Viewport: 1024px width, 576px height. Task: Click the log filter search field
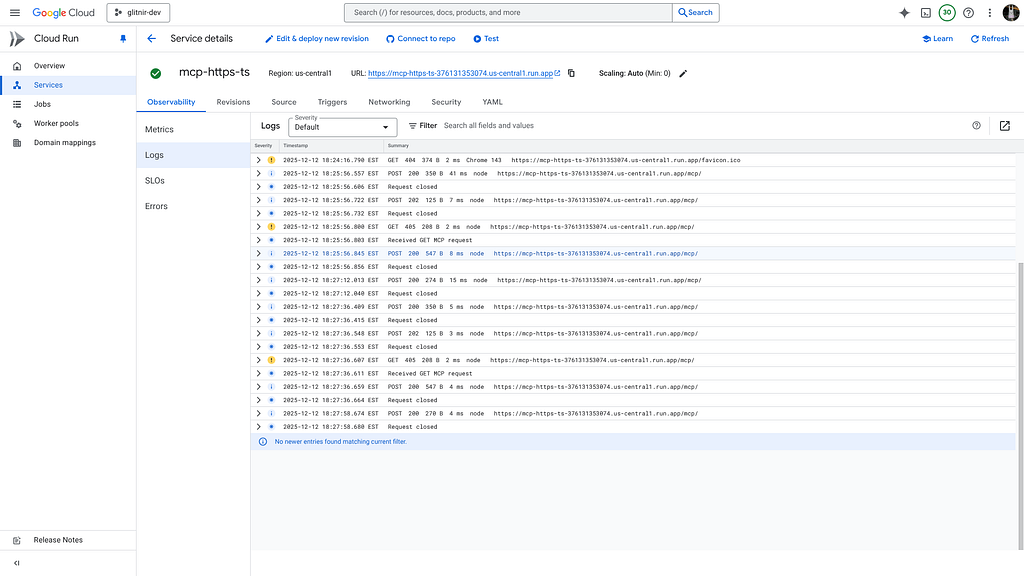coord(702,125)
